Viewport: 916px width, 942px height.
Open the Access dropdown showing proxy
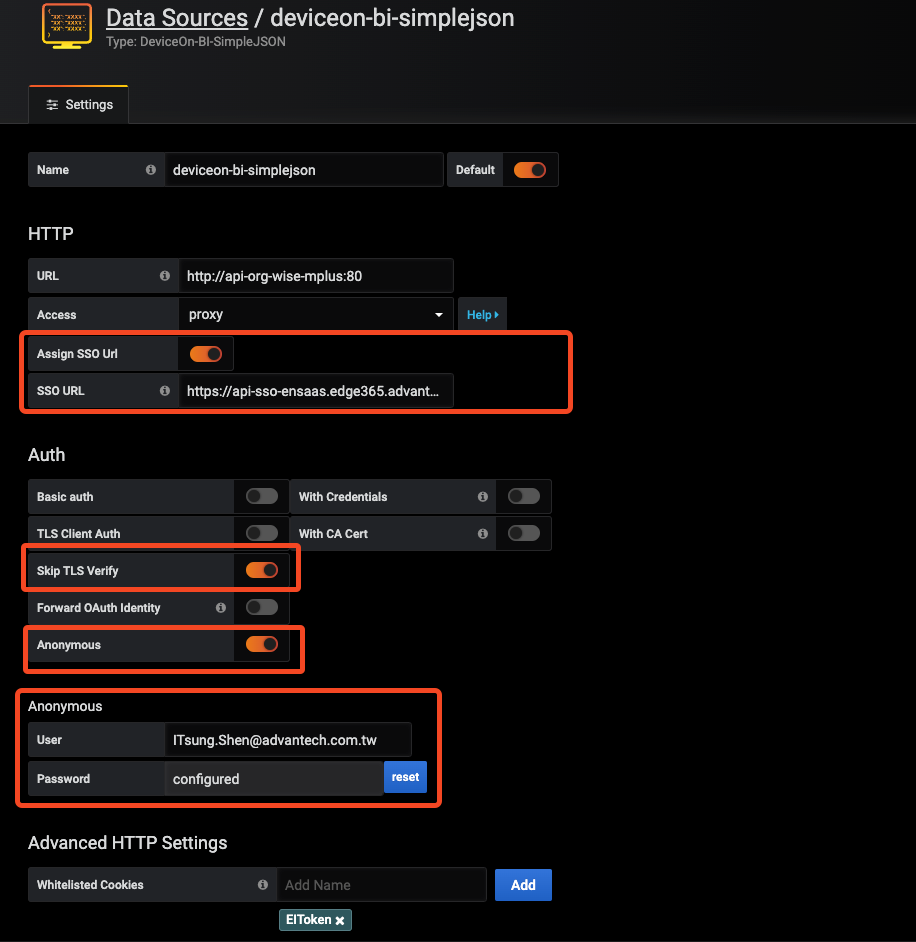(x=316, y=313)
